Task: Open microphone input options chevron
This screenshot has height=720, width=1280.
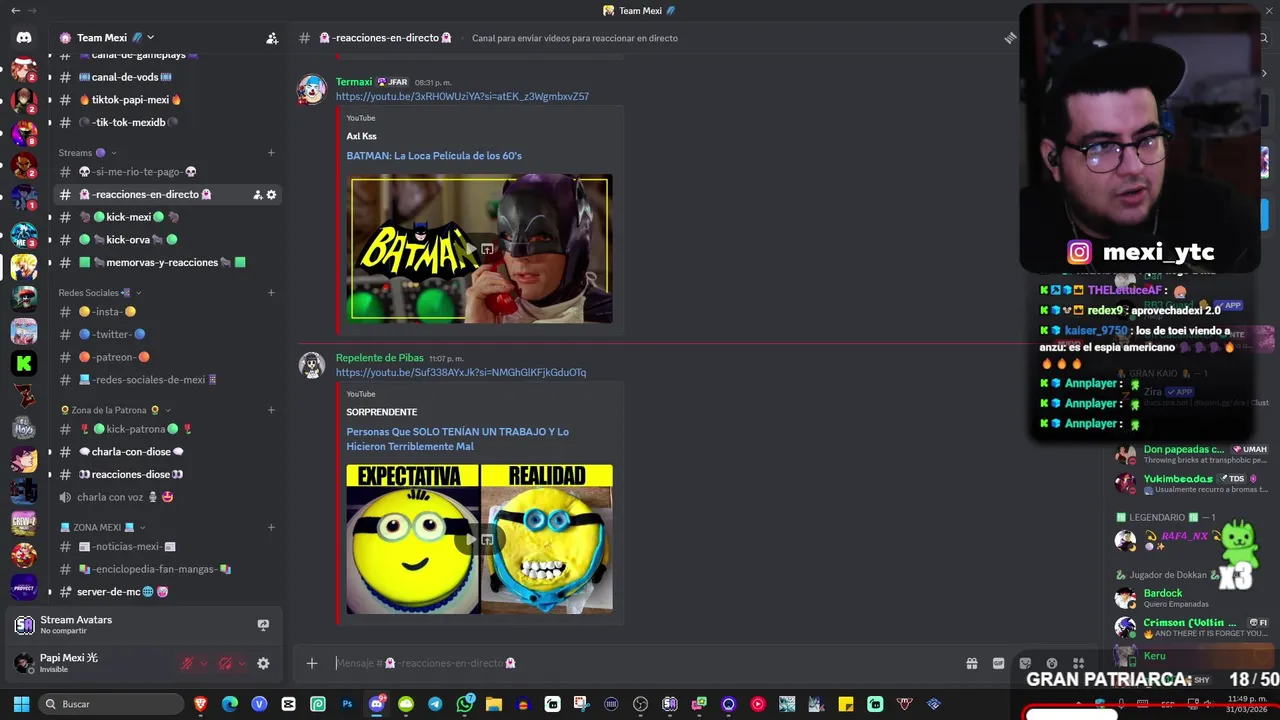Action: (204, 663)
